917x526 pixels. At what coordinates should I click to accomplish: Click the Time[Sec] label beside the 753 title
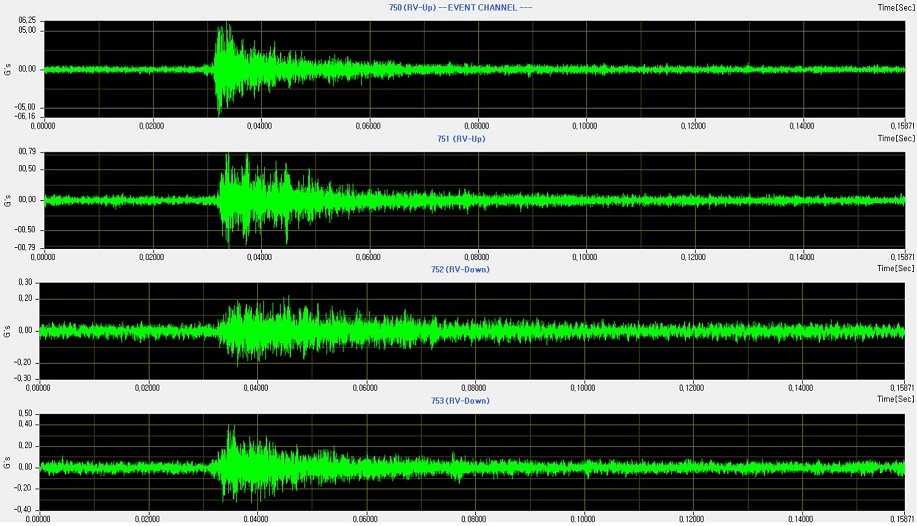[x=895, y=399]
